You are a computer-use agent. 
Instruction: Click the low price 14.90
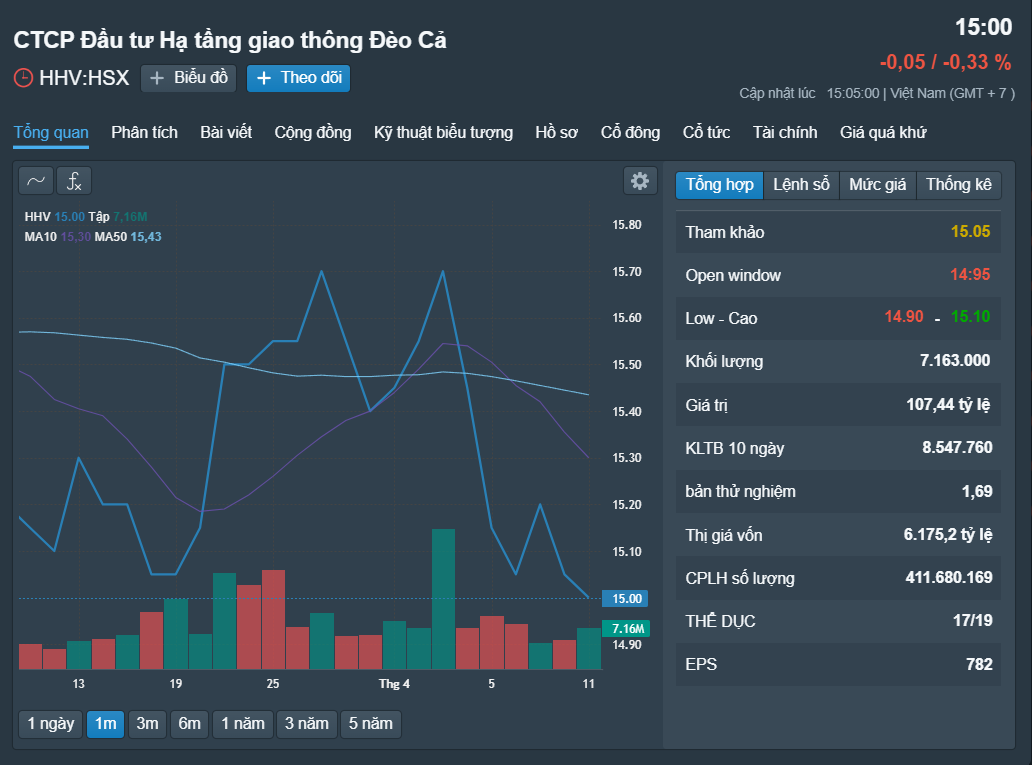click(x=904, y=317)
